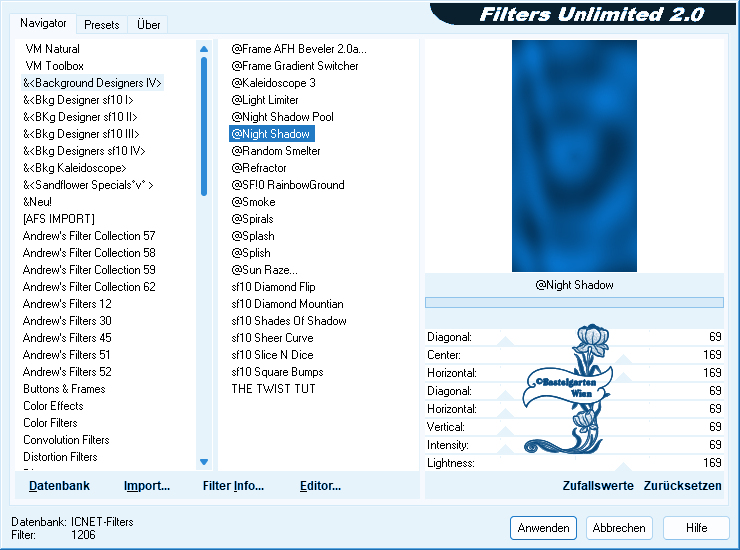Select THE TWIST TUT filter

coord(273,389)
